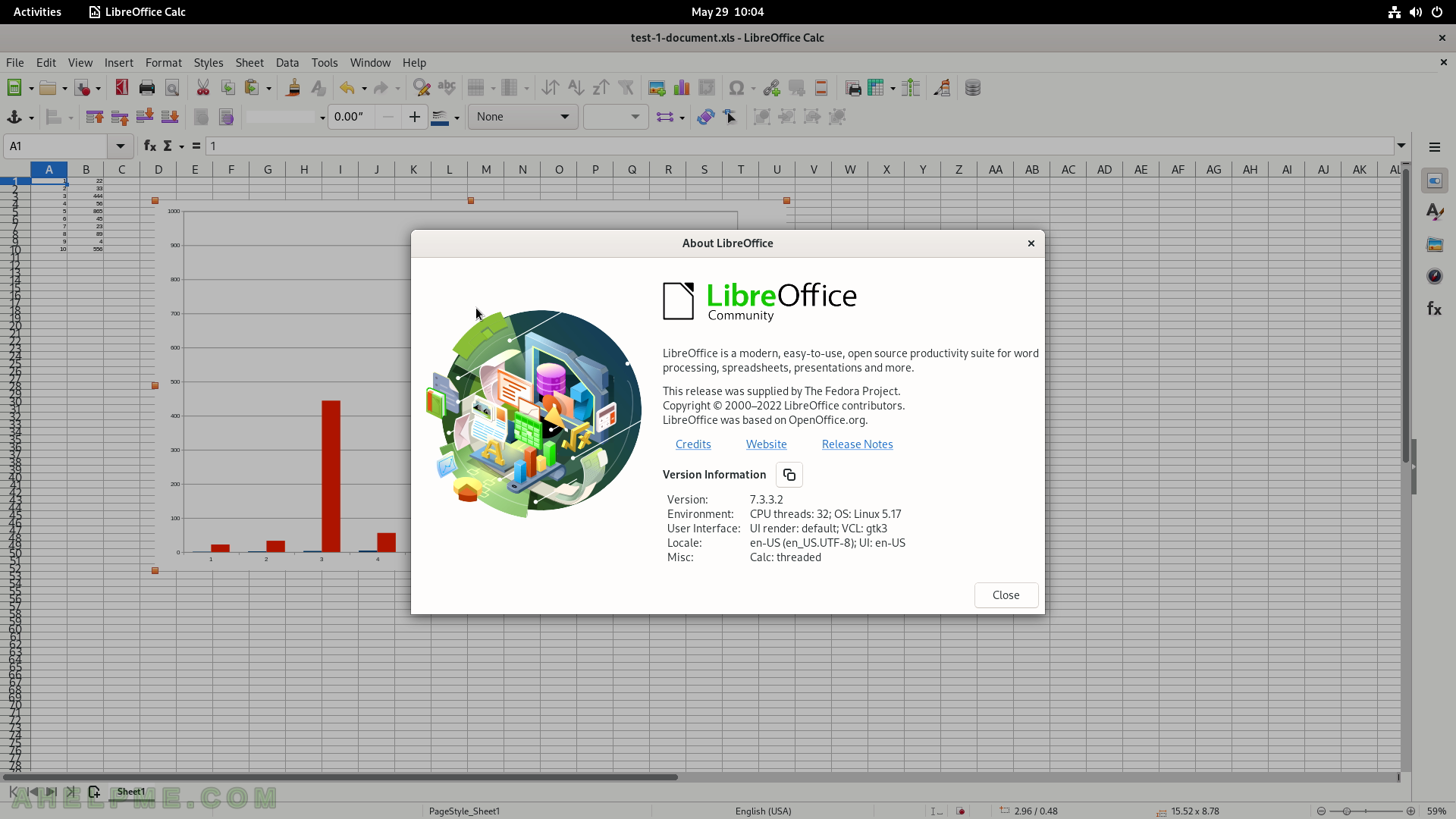Screen dimensions: 1456x819
Task: Open the Open-file dropdown arrow
Action: click(64, 89)
